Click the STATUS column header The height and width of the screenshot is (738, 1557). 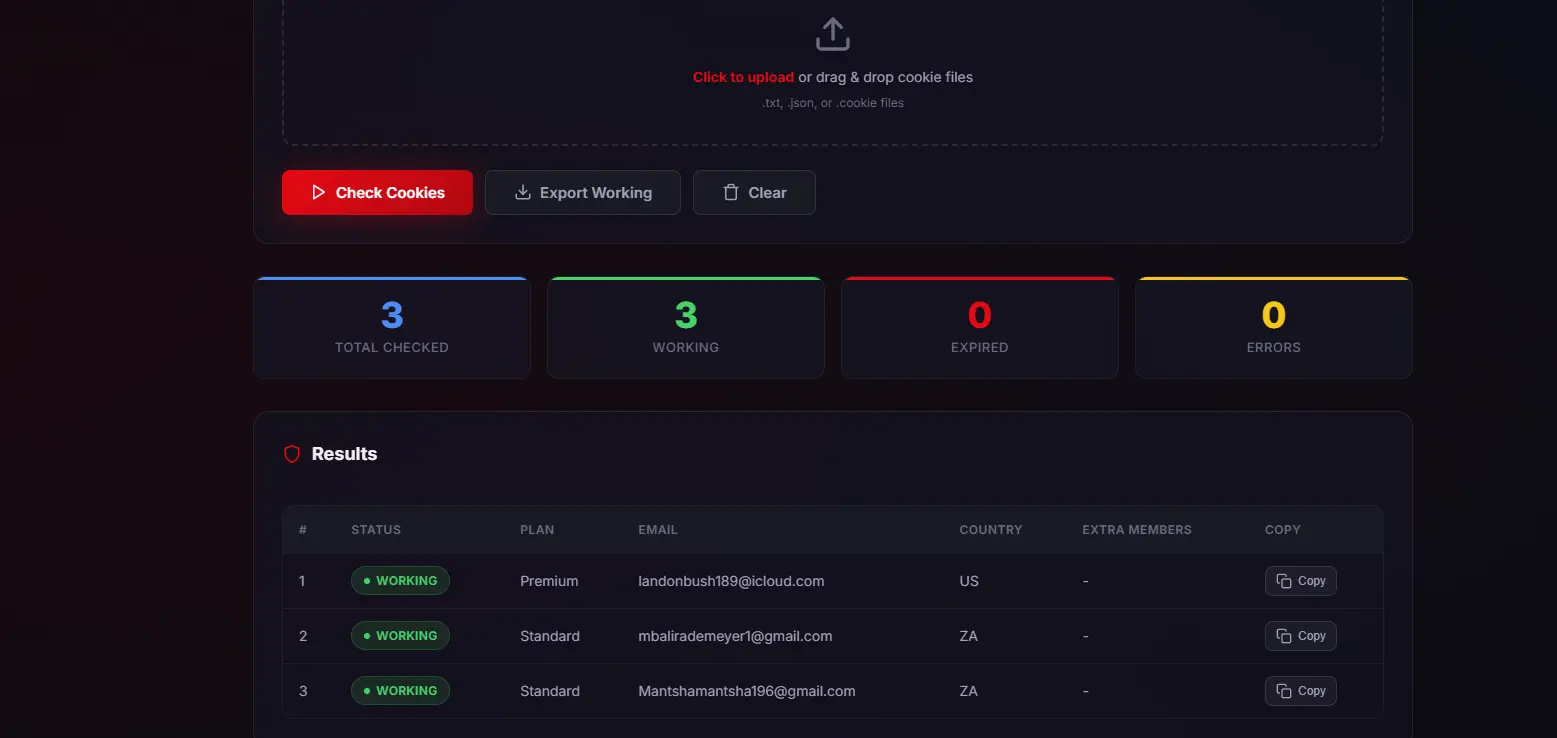(376, 530)
